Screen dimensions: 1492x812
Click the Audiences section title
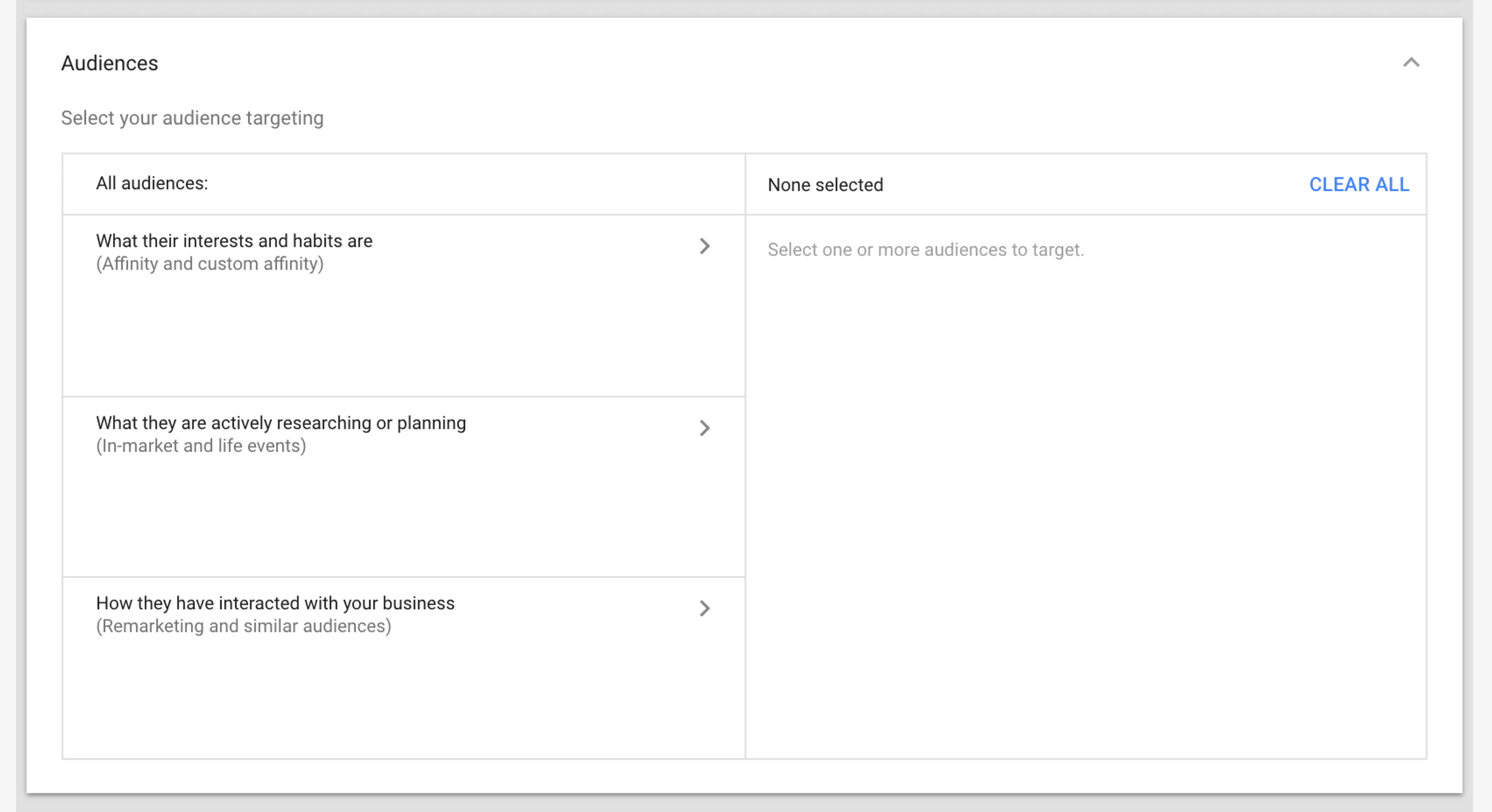click(110, 63)
